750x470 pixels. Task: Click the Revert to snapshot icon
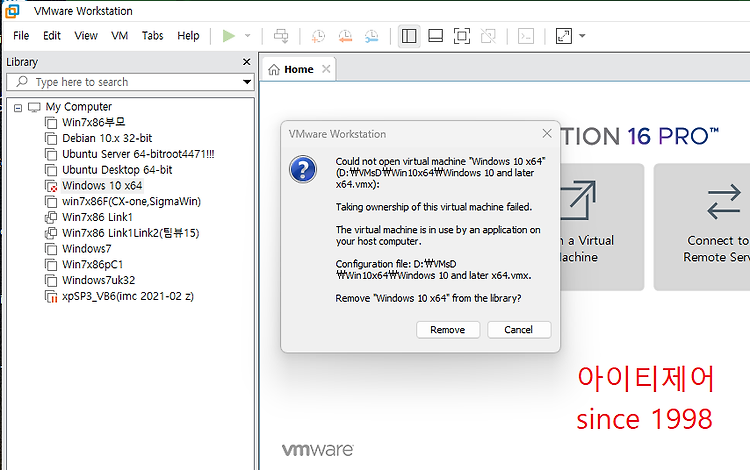pos(345,36)
